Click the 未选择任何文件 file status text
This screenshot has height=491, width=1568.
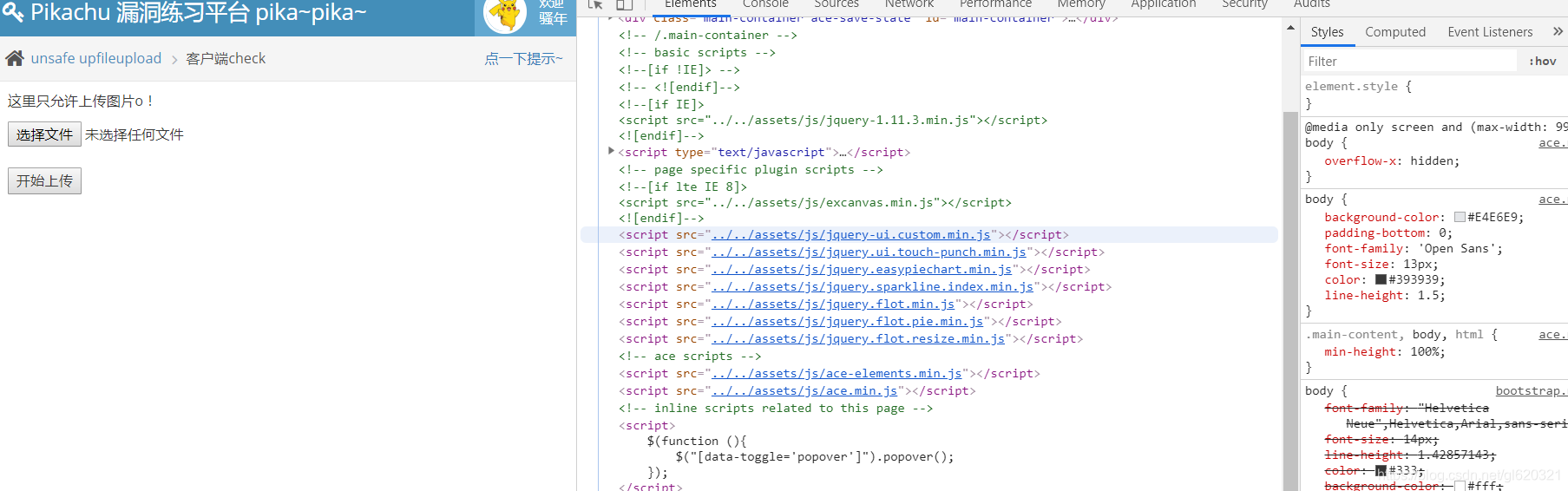pyautogui.click(x=134, y=134)
